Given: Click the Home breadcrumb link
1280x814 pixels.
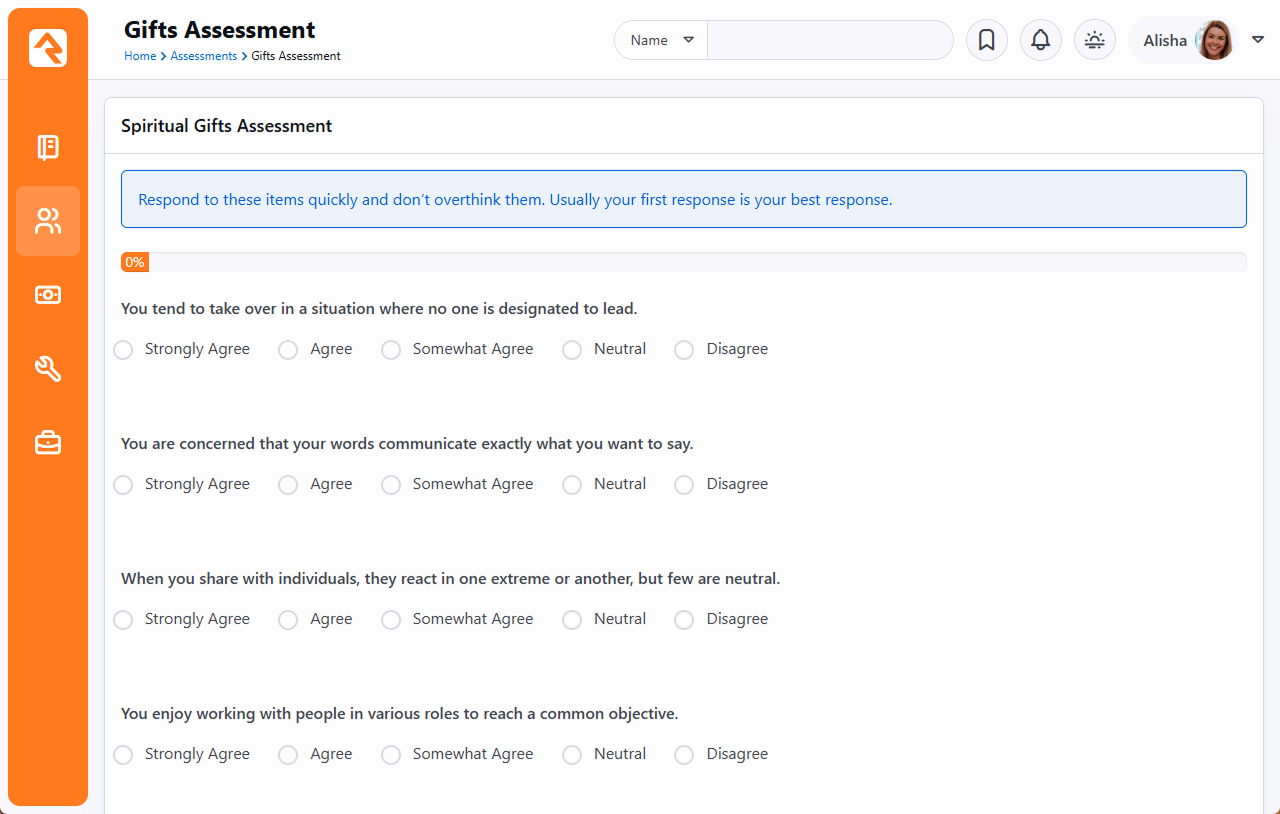Looking at the screenshot, I should coord(140,56).
